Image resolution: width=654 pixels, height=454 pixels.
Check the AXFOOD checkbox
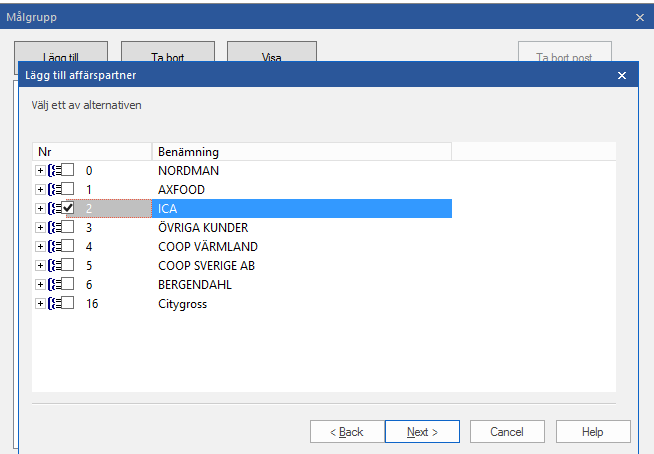tap(68, 189)
